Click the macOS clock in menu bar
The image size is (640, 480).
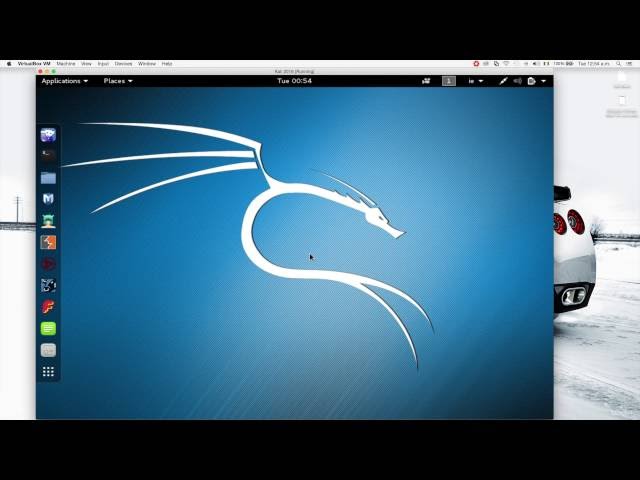[x=594, y=64]
